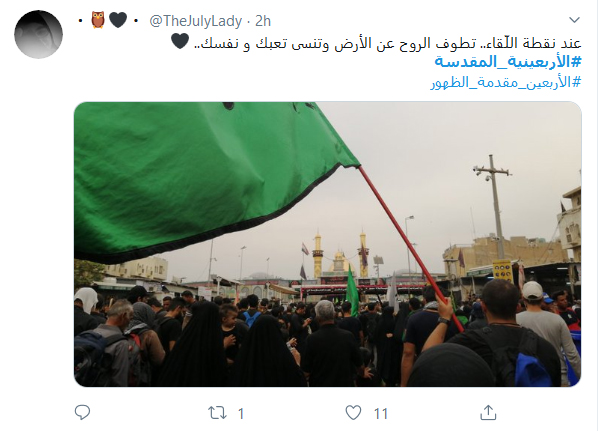Open the round profile avatar picture
Image resolution: width=598 pixels, height=431 pixels.
[39, 34]
